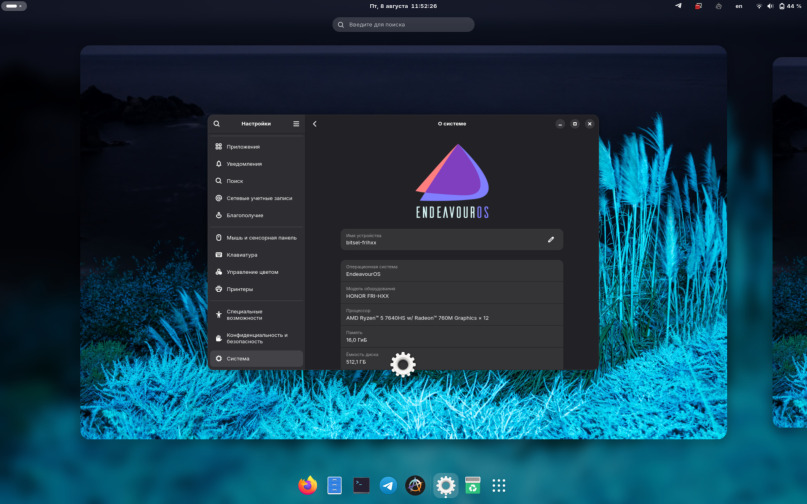The height and width of the screenshot is (504, 807).
Task: Open the Settings search magnifier icon
Action: (217, 124)
